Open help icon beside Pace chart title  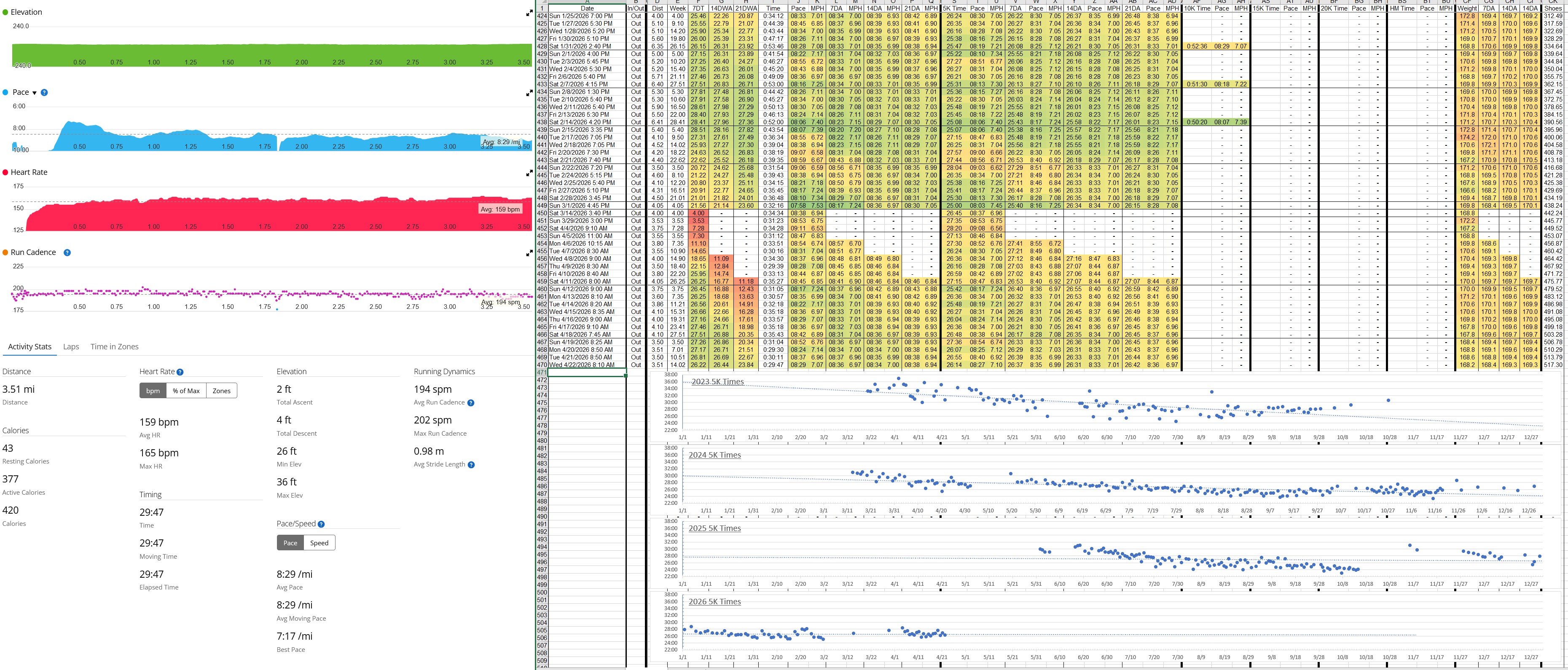44,93
